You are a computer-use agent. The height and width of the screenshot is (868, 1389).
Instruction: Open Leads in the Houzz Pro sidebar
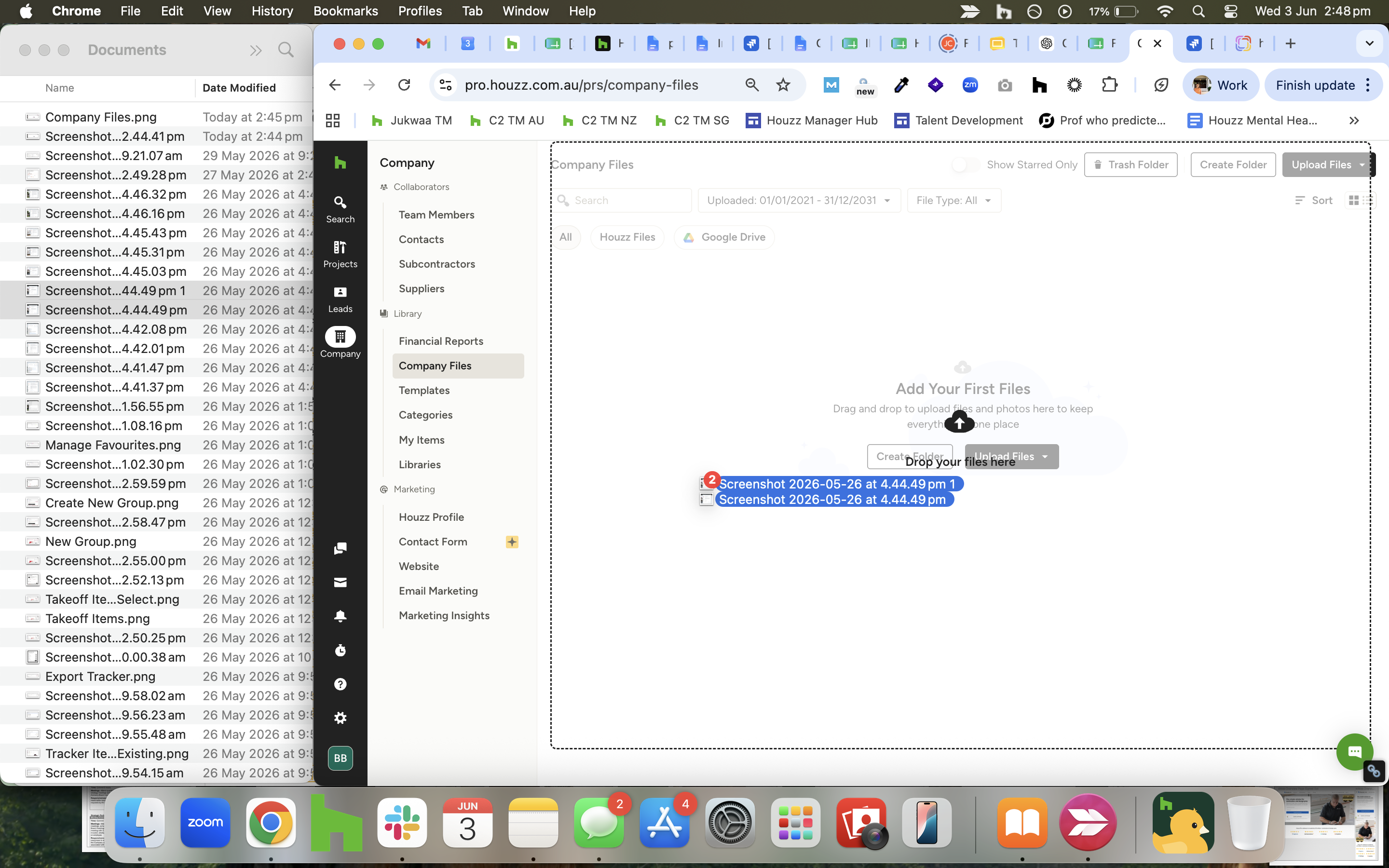[x=340, y=299]
